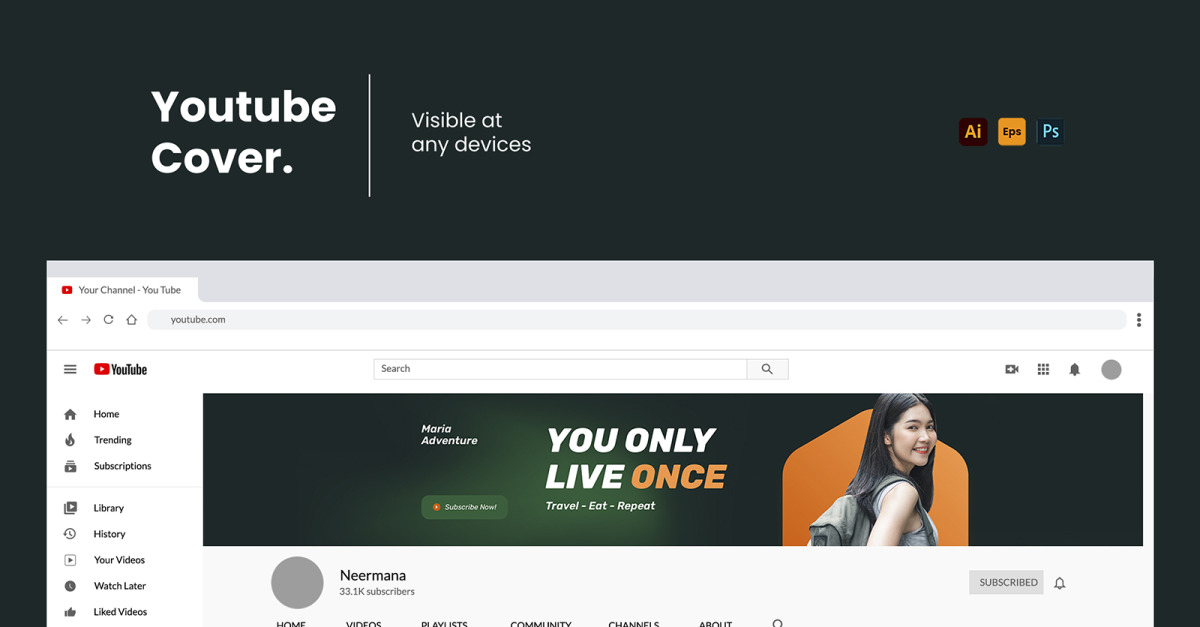Open the create video camera icon

coord(1011,369)
